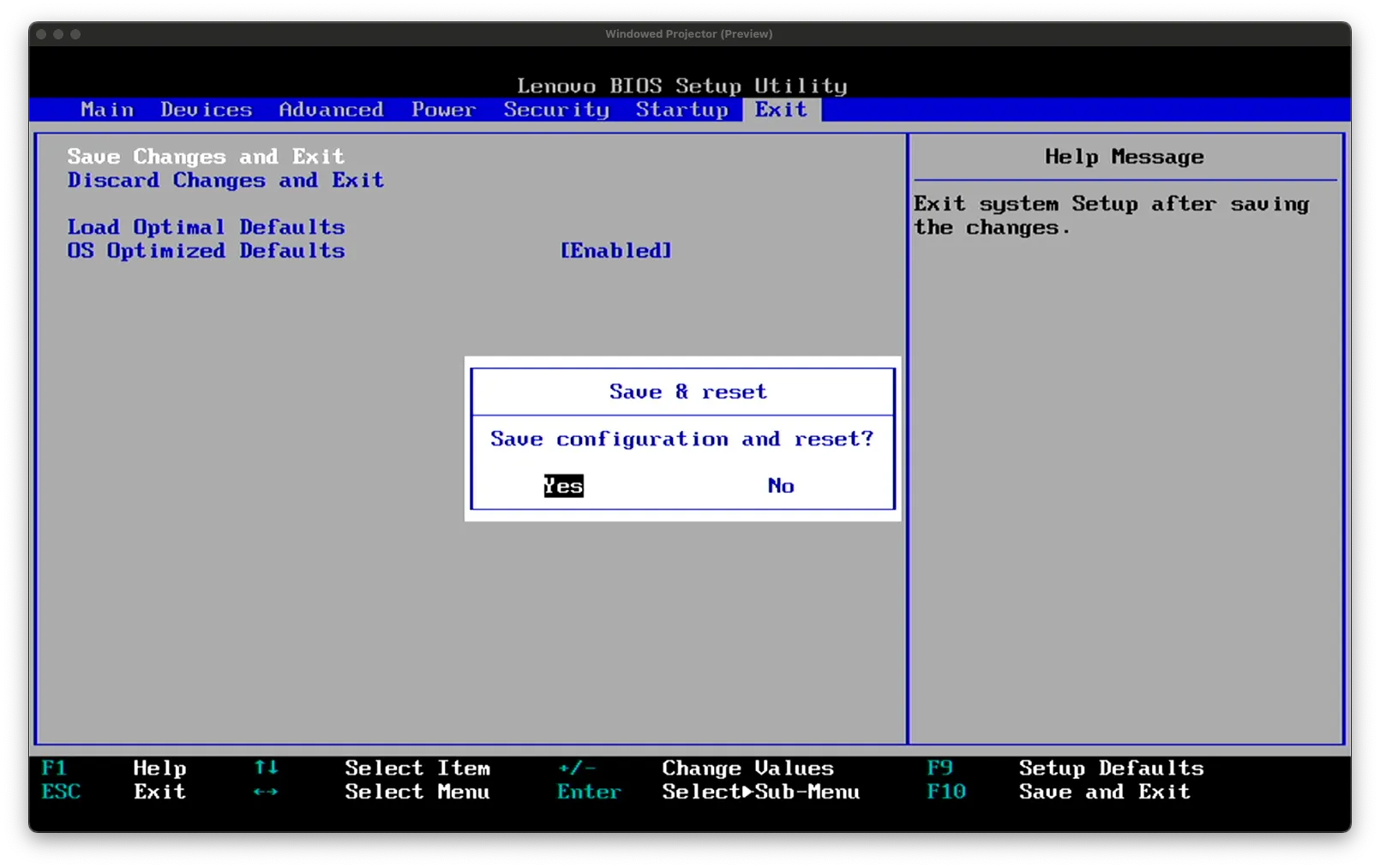Screen dimensions: 1380x868
Task: Close the Windowed Projector window
Action: pos(41,34)
